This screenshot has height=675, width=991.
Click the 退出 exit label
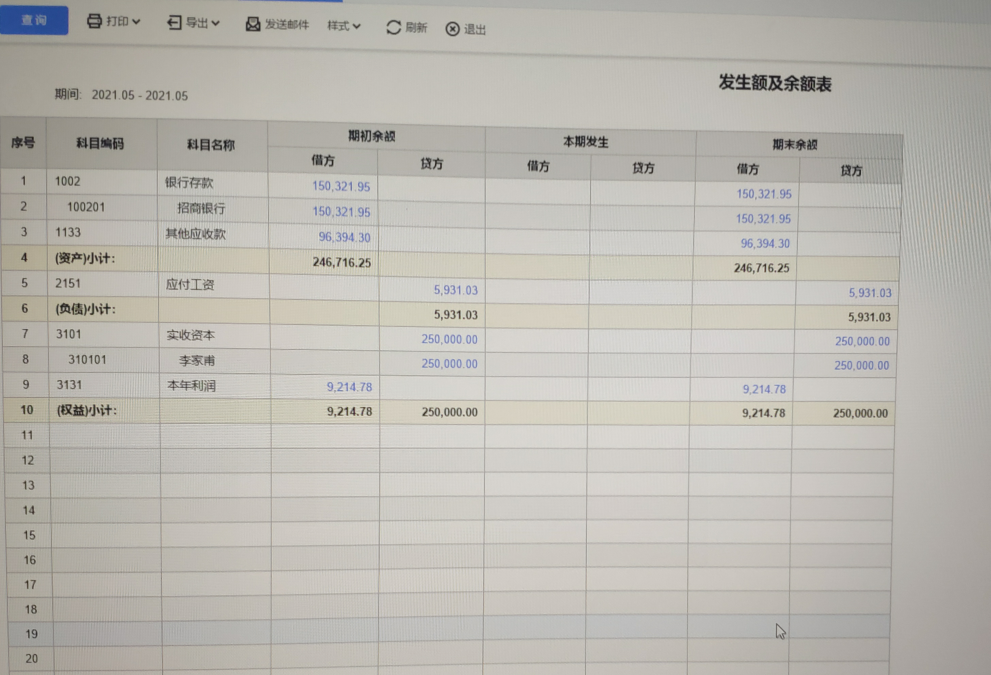coord(475,30)
